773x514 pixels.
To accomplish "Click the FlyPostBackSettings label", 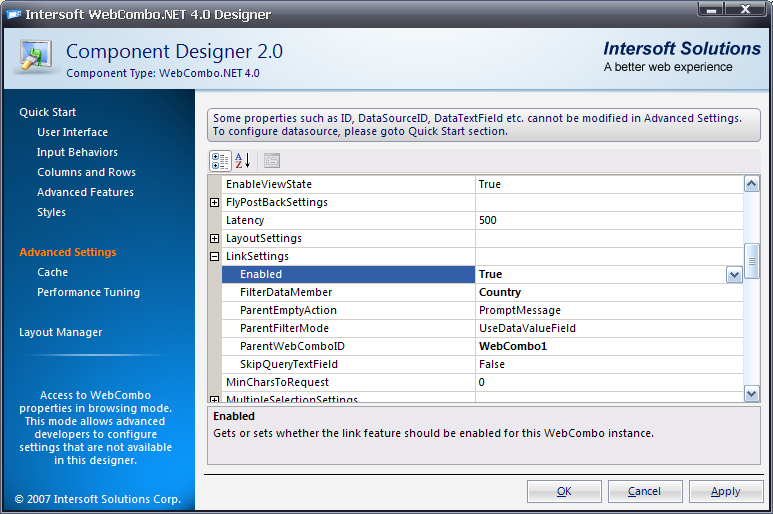I will (277, 203).
